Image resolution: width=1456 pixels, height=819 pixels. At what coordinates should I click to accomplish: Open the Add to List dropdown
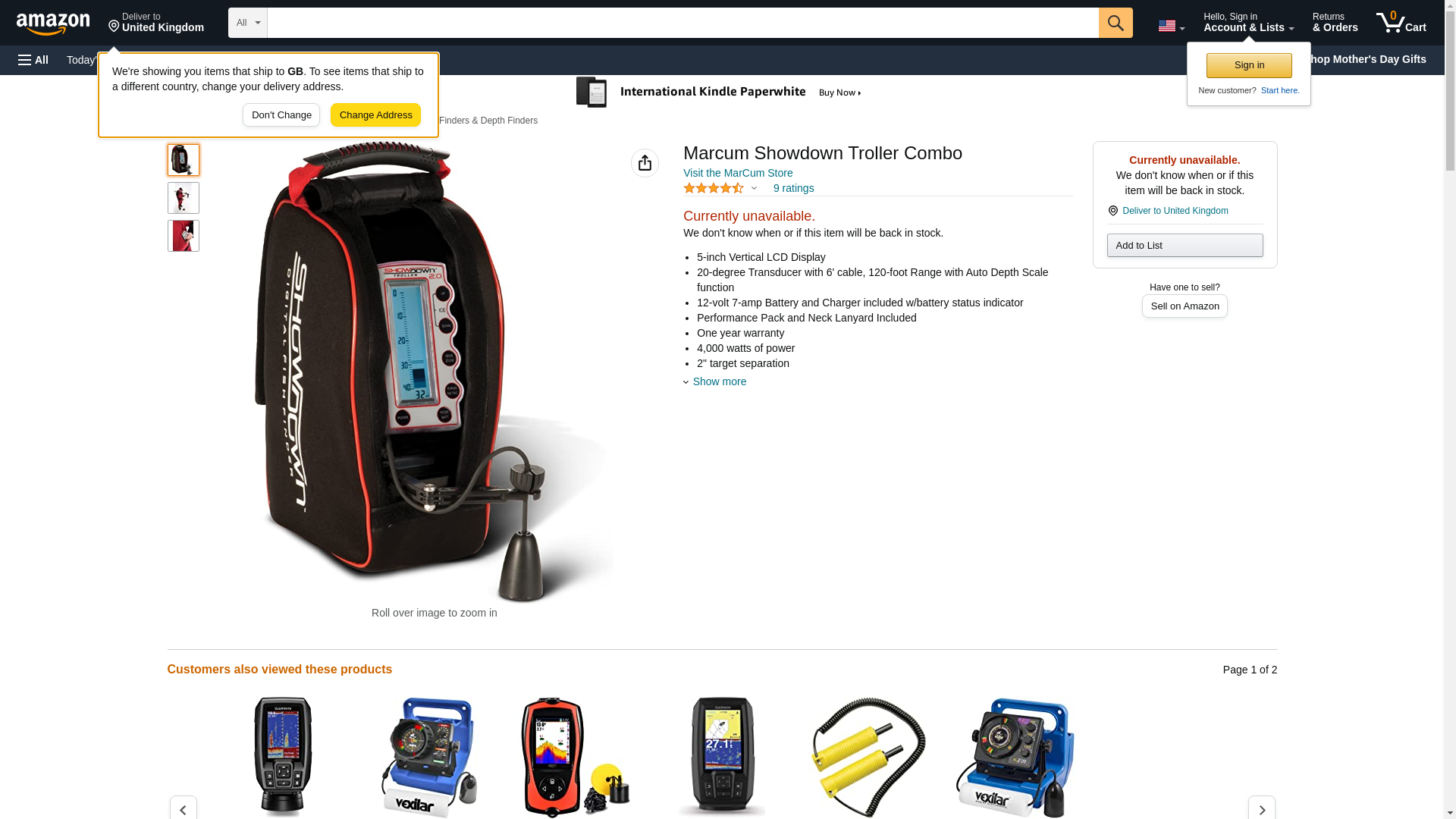pos(1185,245)
